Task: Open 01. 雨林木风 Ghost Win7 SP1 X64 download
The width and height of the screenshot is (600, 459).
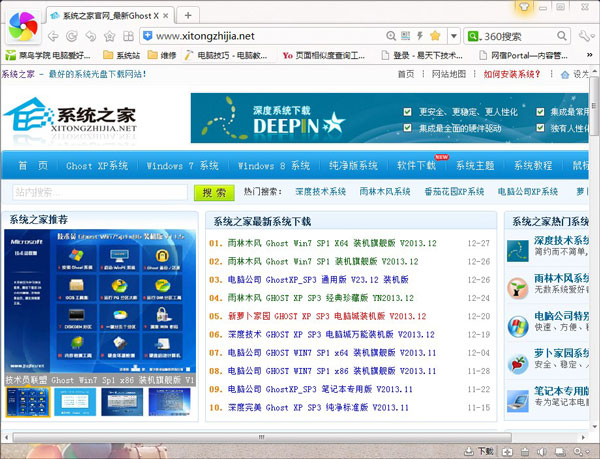Action: (332, 243)
